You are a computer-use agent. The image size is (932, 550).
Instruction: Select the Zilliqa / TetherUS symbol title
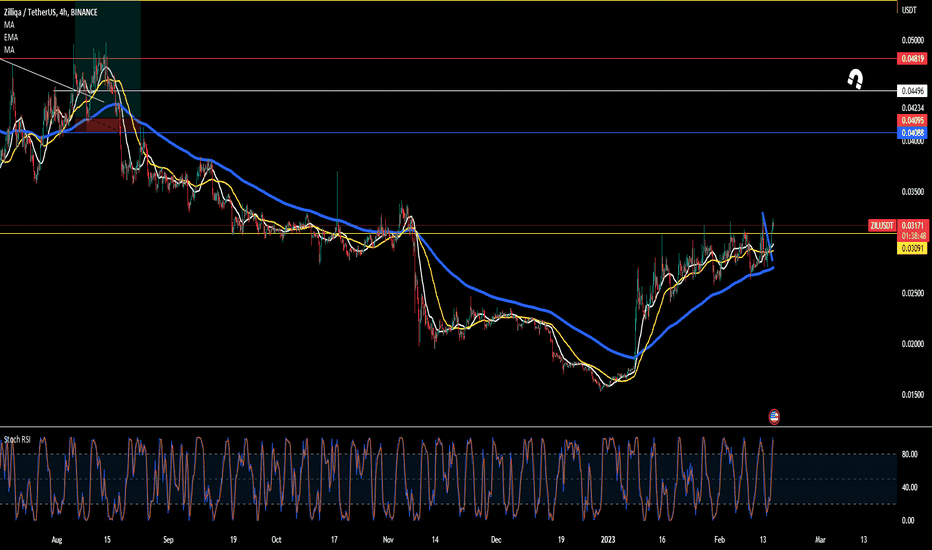[51, 12]
